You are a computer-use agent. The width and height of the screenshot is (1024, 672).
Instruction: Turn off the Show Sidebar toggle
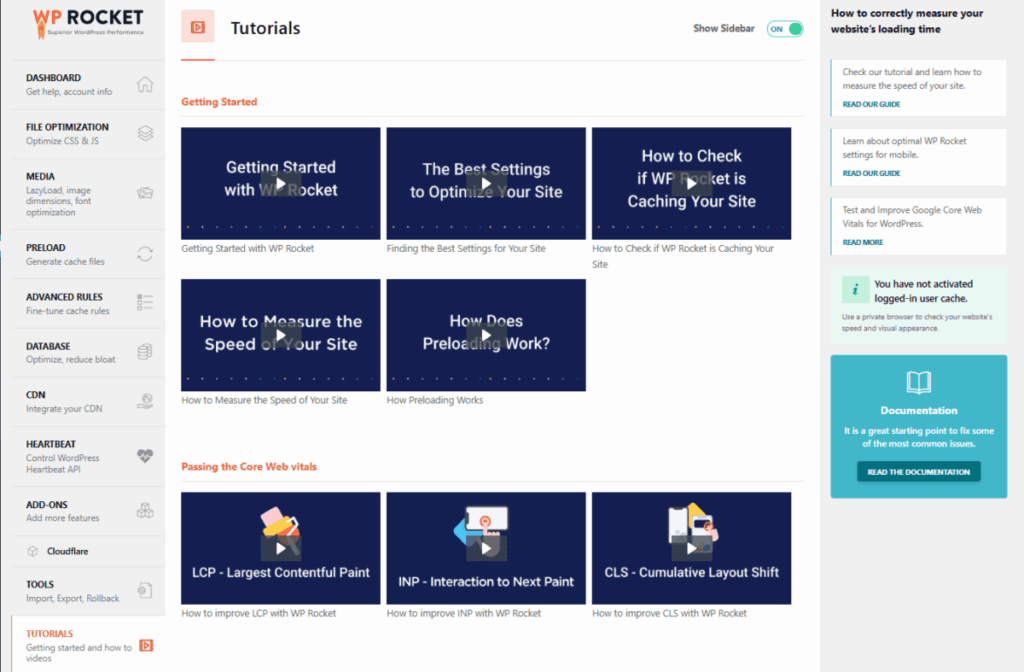click(x=785, y=29)
